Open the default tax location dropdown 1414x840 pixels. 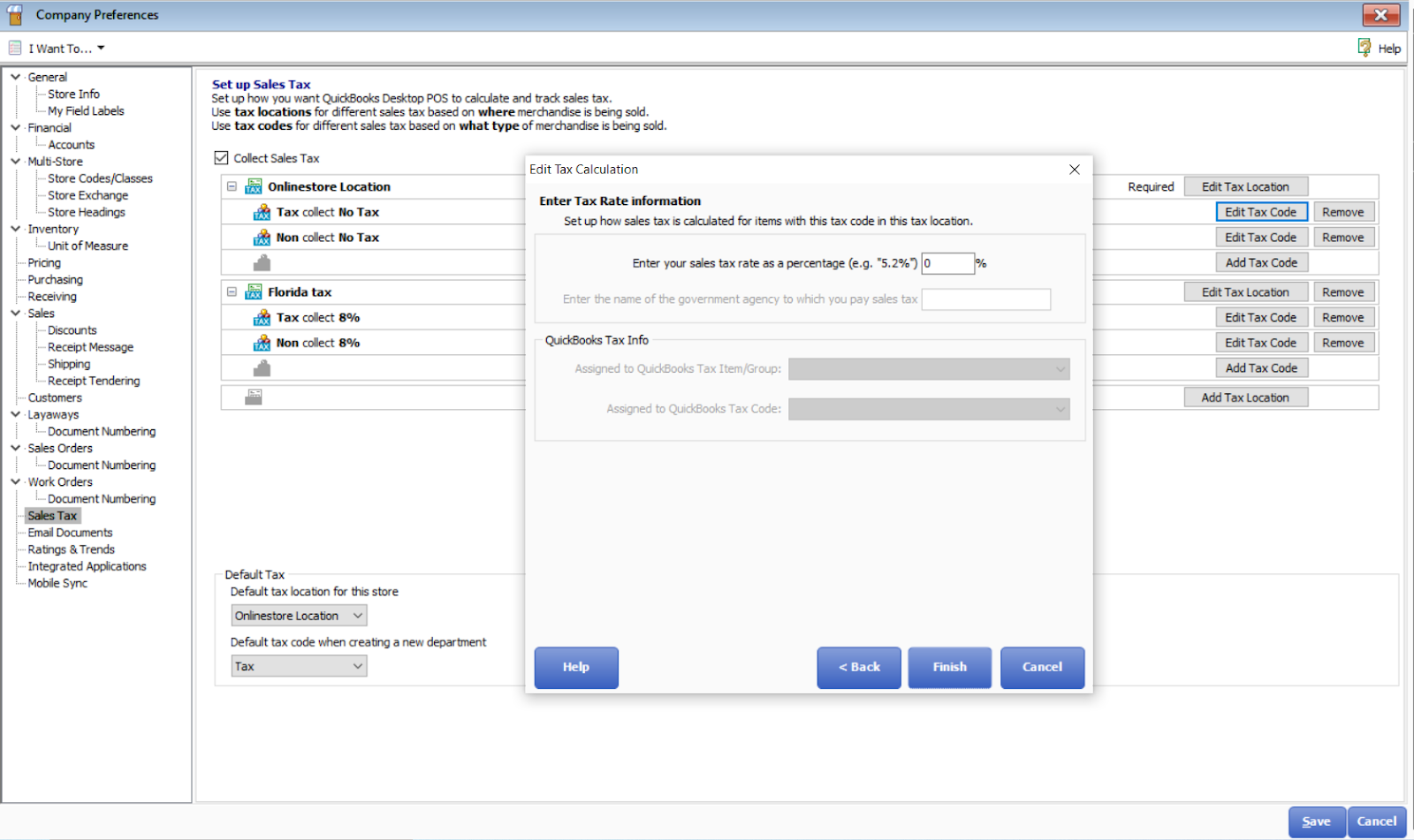299,616
